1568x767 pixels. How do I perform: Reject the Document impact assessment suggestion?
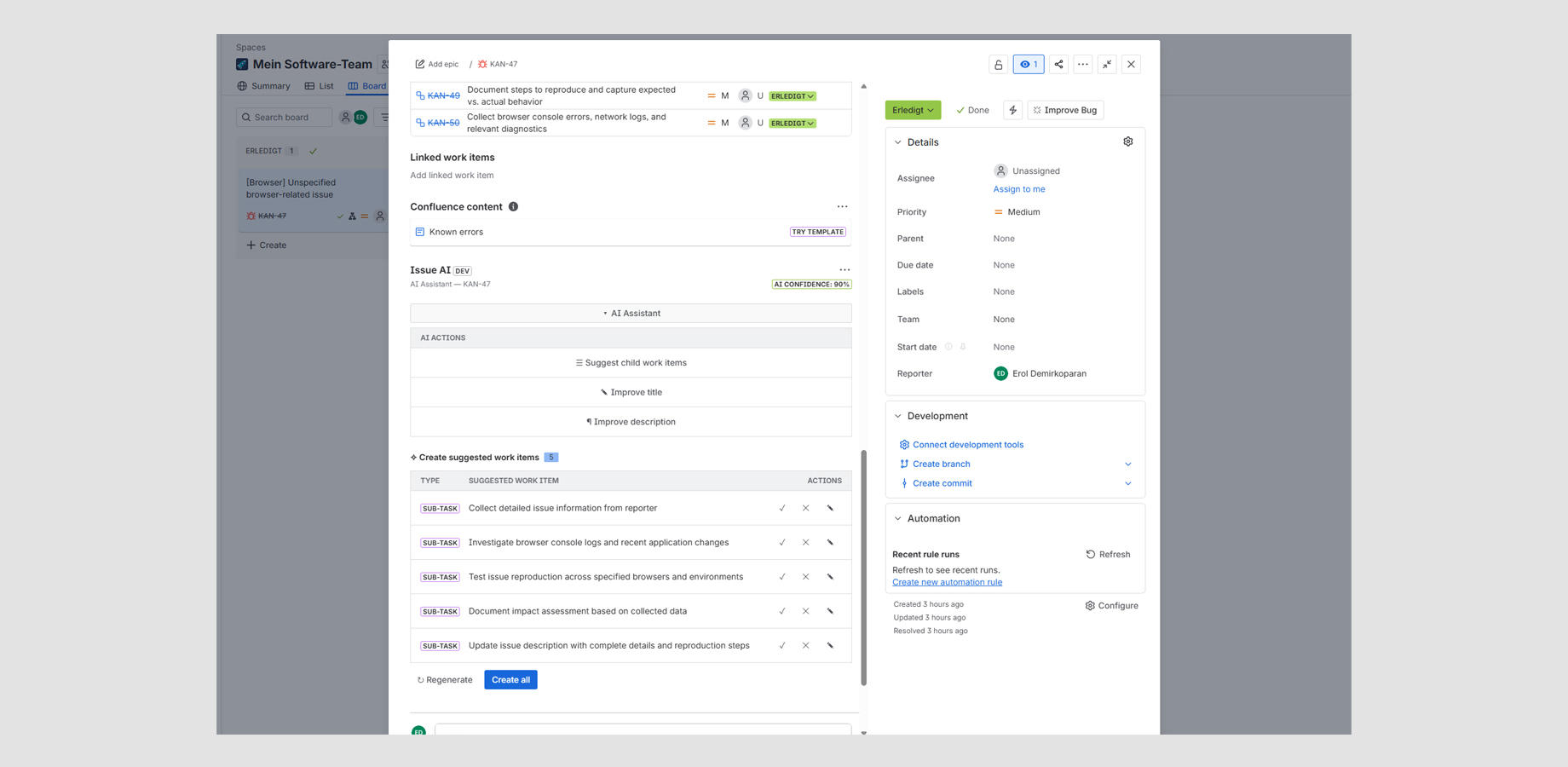(805, 611)
